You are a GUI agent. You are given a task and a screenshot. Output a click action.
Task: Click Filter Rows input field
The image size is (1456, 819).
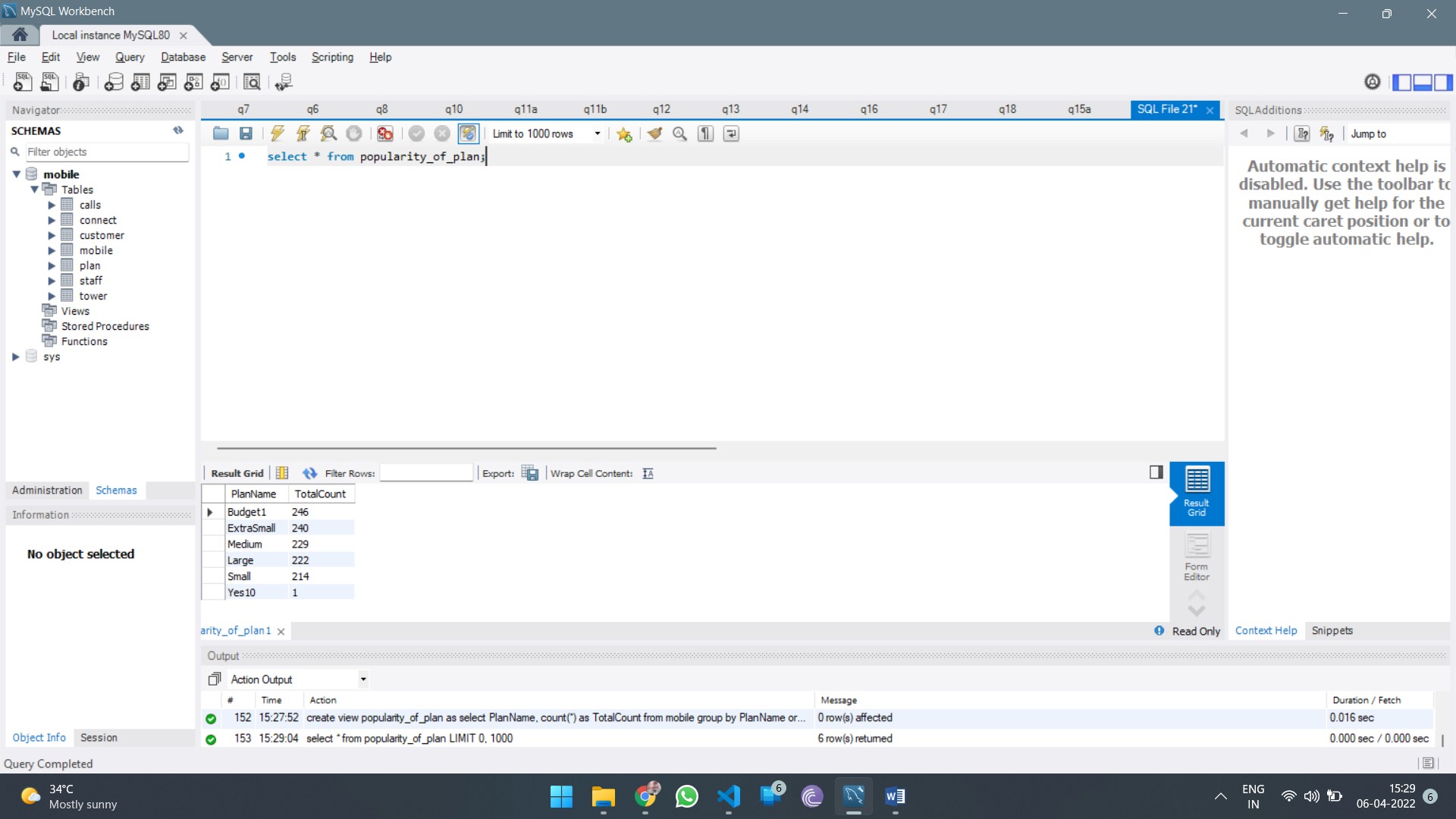click(426, 472)
